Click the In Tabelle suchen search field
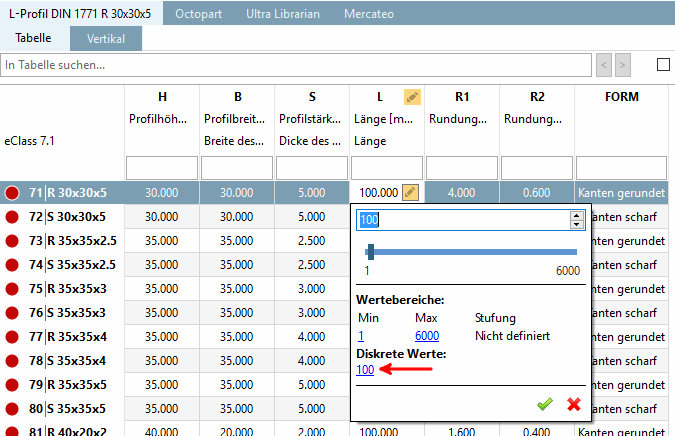This screenshot has width=675, height=436. 296,65
